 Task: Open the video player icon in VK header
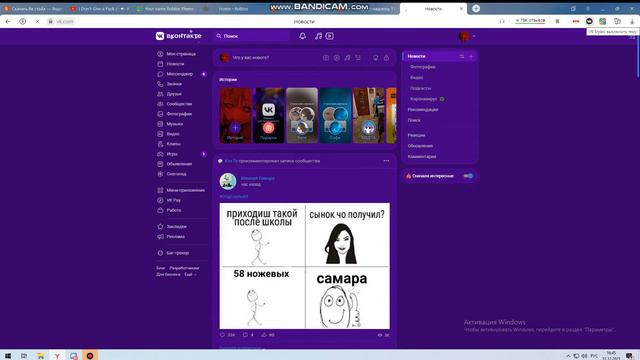pyautogui.click(x=330, y=36)
